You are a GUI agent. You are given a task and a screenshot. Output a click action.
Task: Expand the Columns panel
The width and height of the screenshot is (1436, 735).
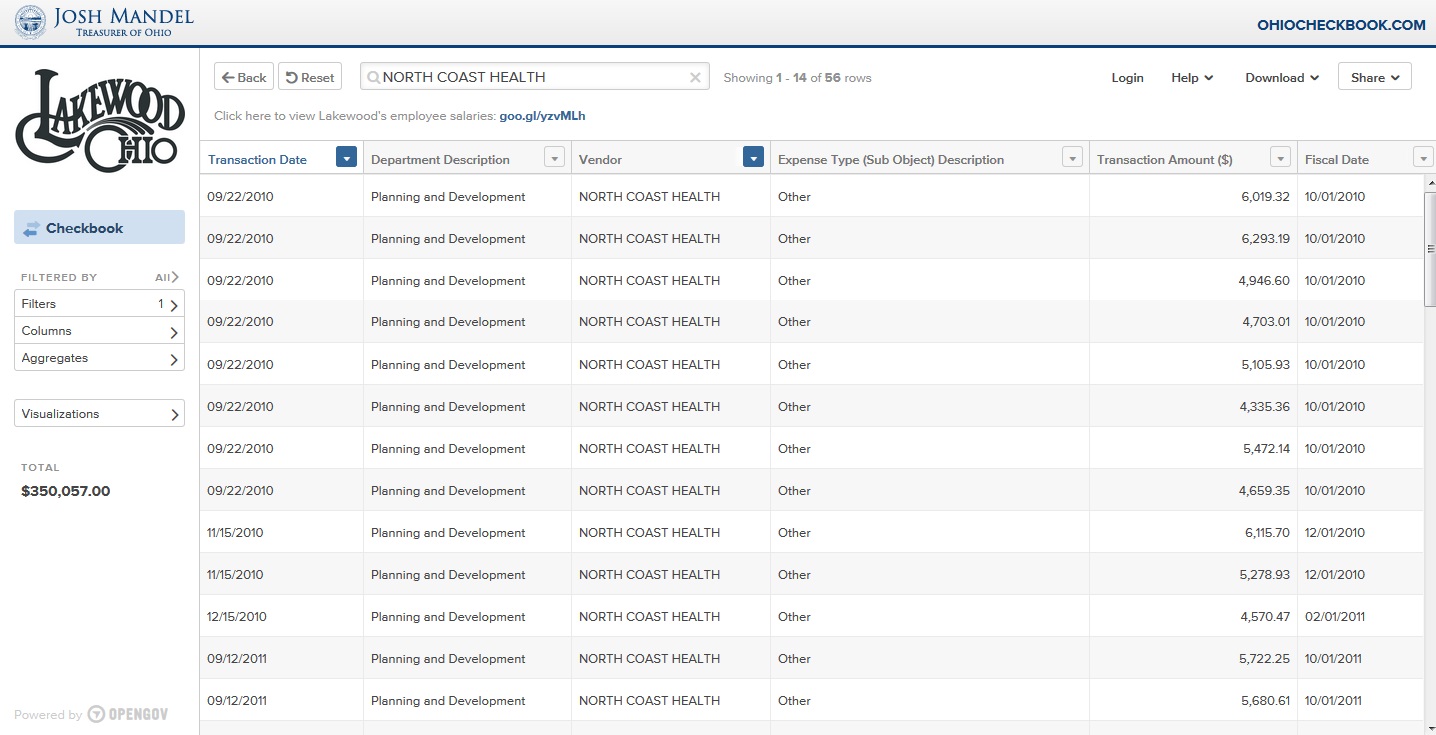point(99,331)
